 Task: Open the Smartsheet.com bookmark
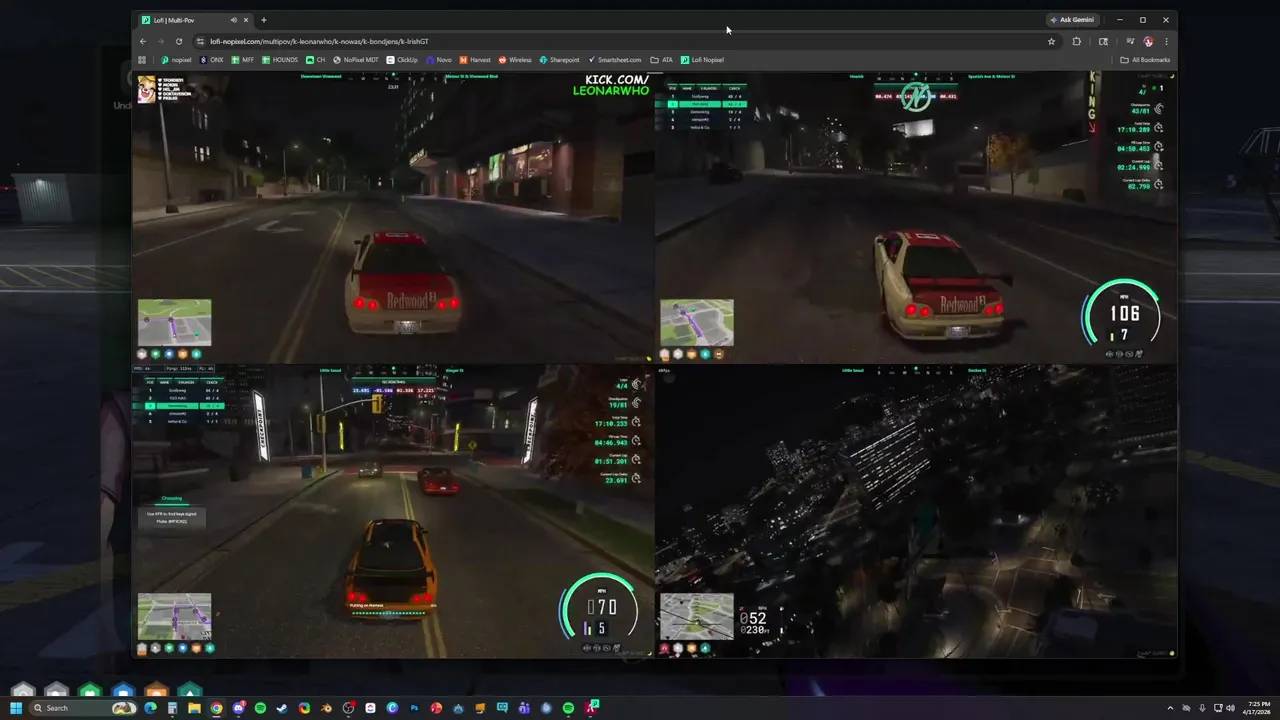pyautogui.click(x=615, y=60)
